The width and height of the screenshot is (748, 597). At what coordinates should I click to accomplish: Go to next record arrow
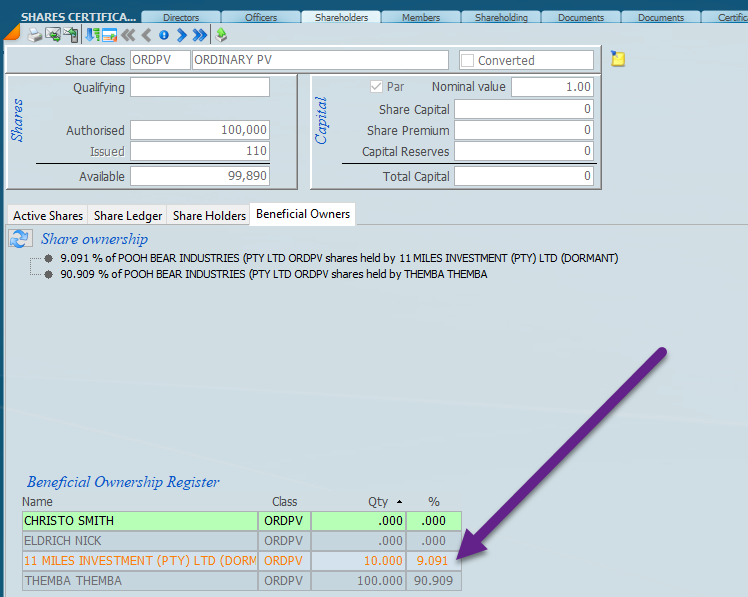[x=181, y=35]
